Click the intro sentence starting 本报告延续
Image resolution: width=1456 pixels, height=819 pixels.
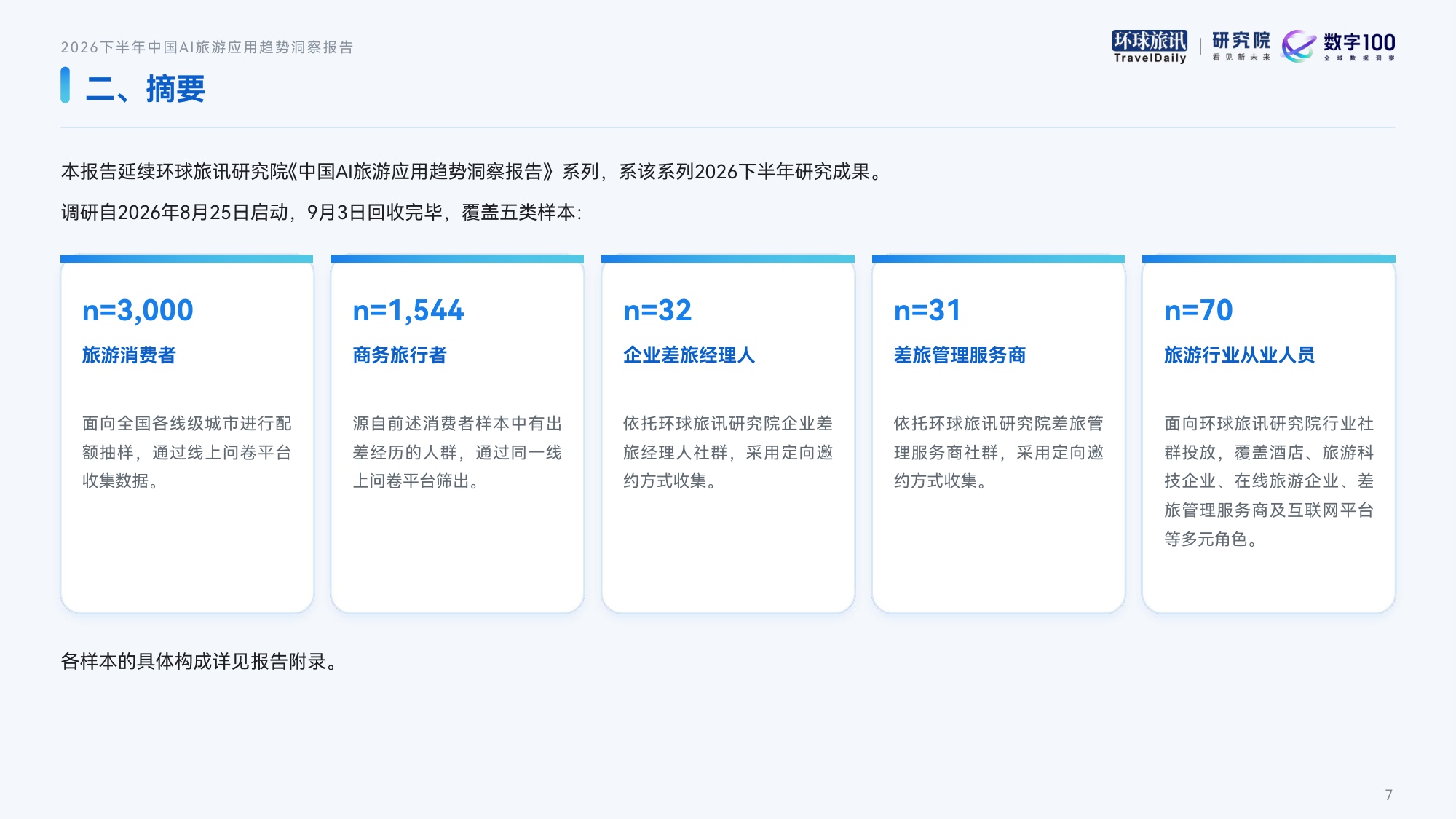[472, 172]
